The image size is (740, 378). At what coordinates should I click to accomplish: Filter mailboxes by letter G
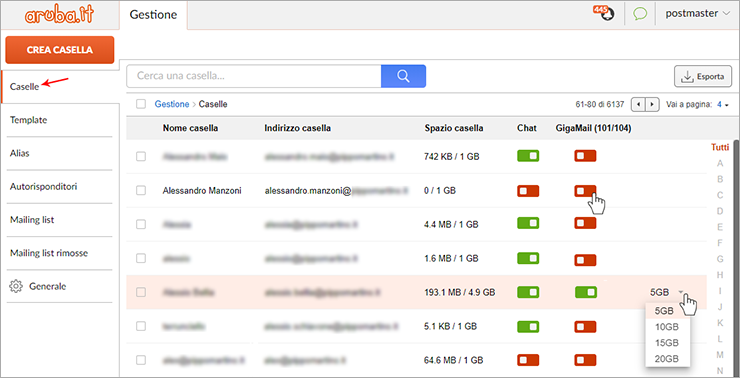click(x=720, y=259)
